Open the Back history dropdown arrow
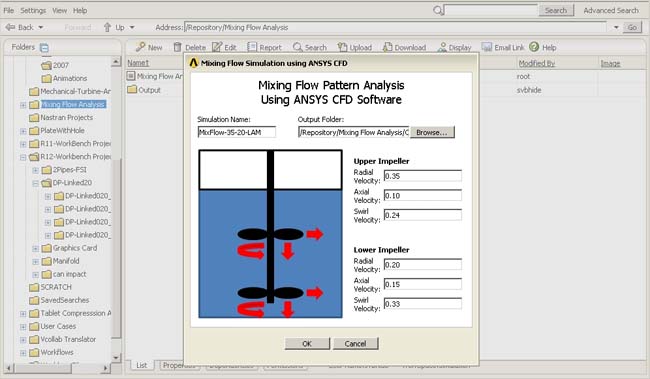Screen dimensions: 650x379 [x=41, y=27]
